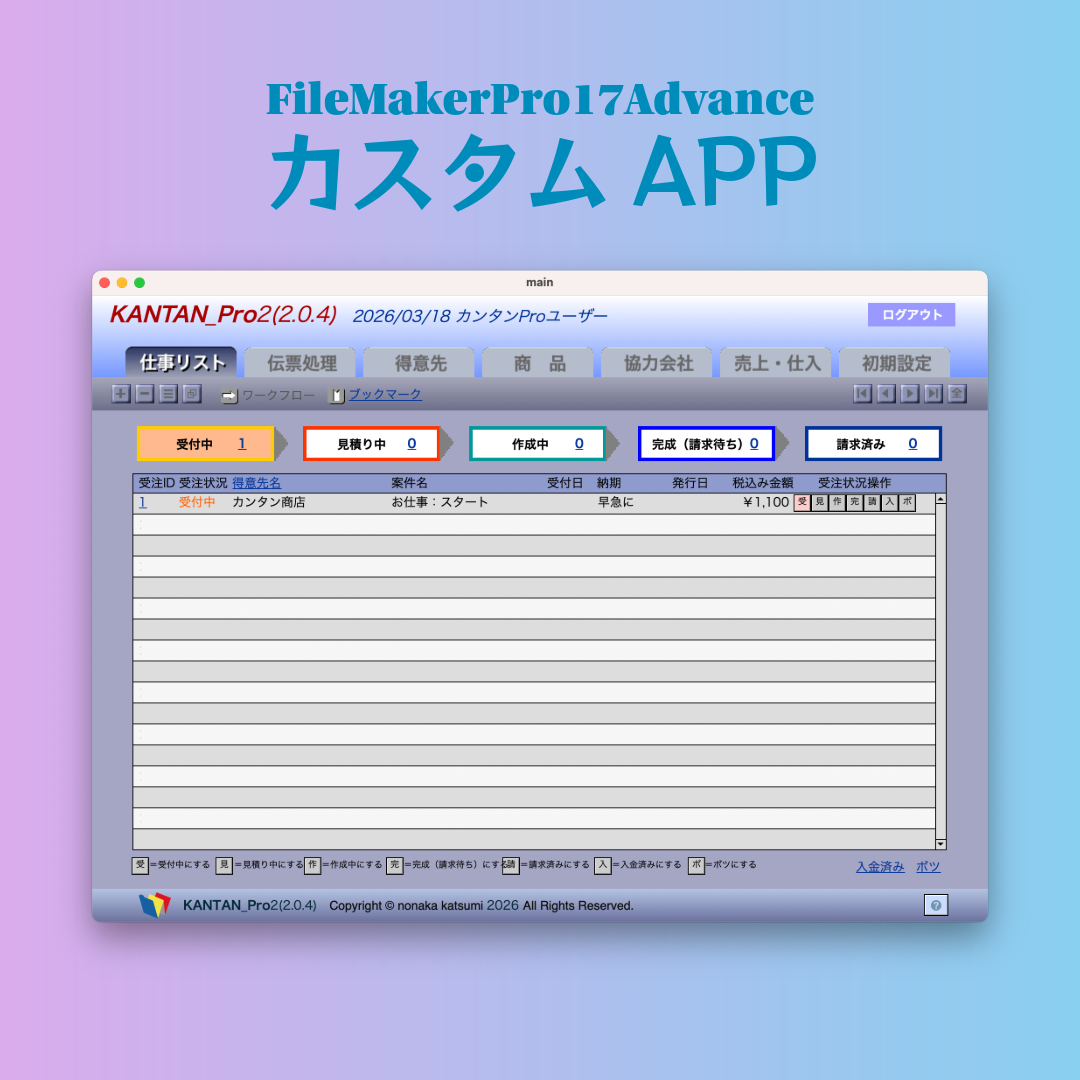
Task: Go to the previous record arrow
Action: (x=886, y=394)
